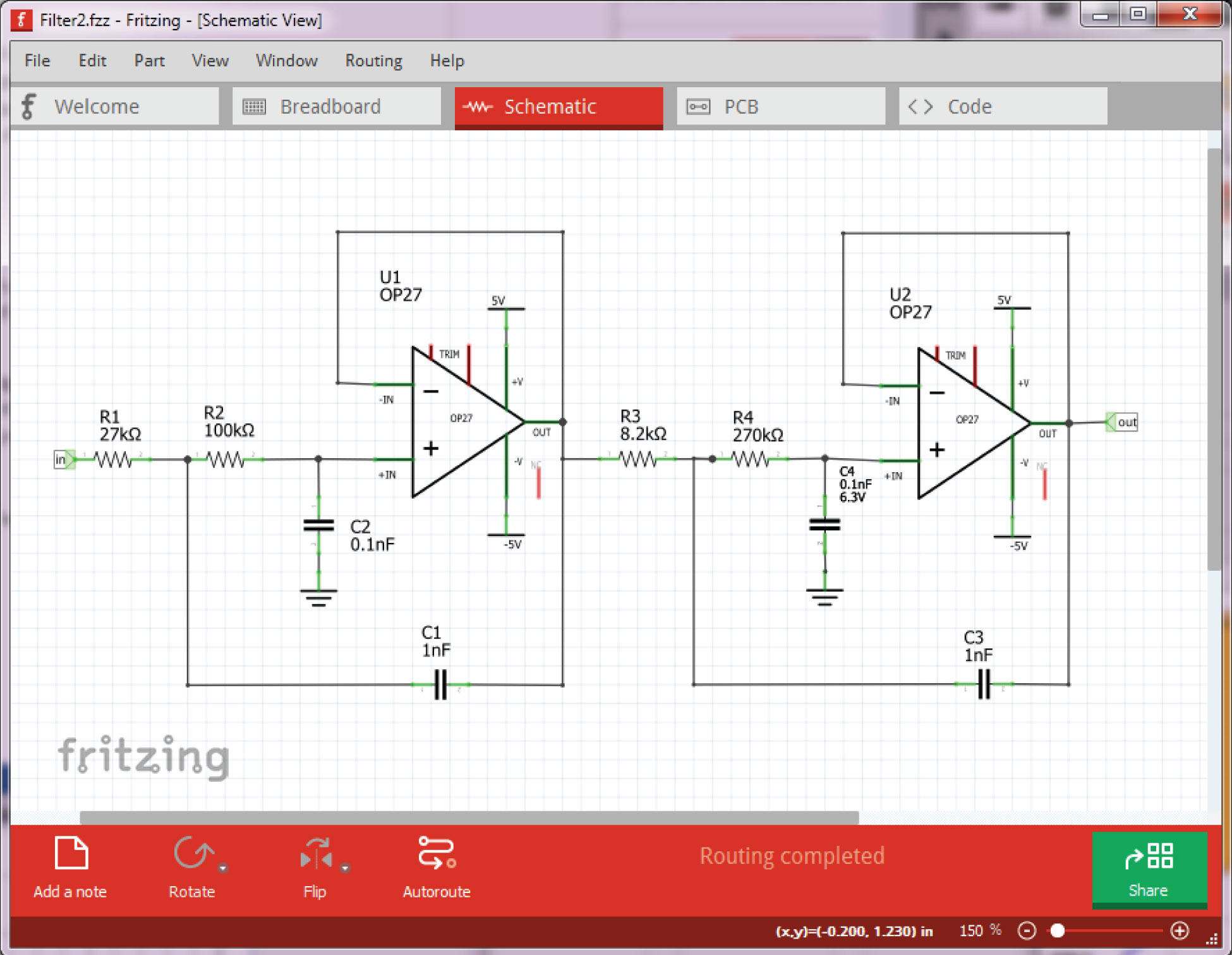1232x955 pixels.
Task: Click the zoom out minus icon
Action: [x=1027, y=930]
